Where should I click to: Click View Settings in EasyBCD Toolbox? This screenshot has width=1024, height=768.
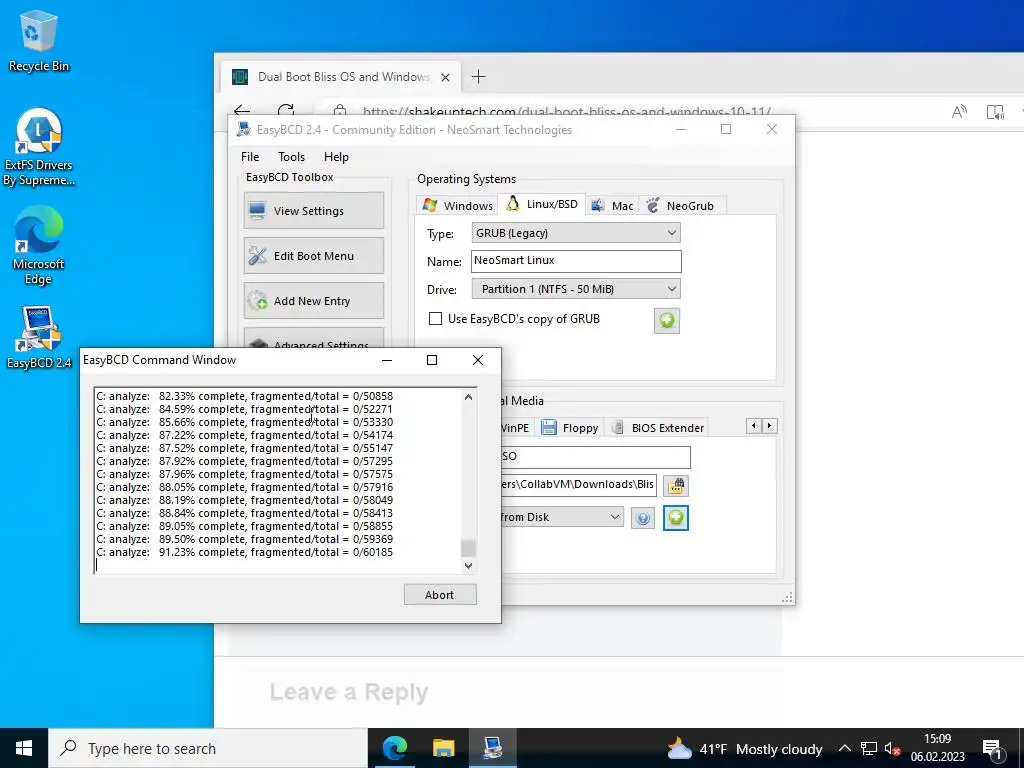[x=313, y=210]
